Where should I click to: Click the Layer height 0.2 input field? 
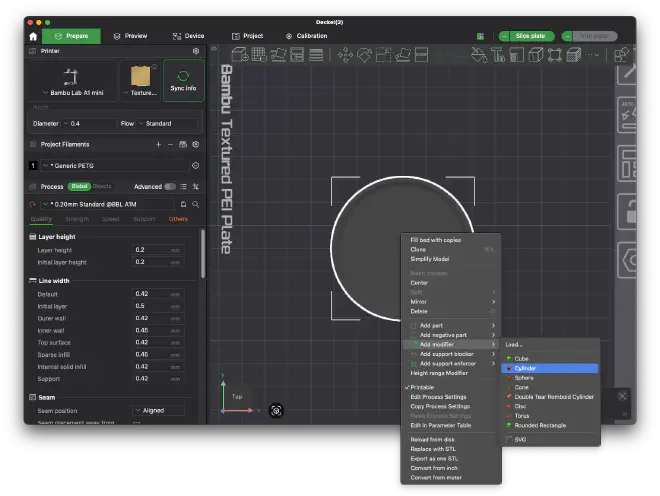158,250
